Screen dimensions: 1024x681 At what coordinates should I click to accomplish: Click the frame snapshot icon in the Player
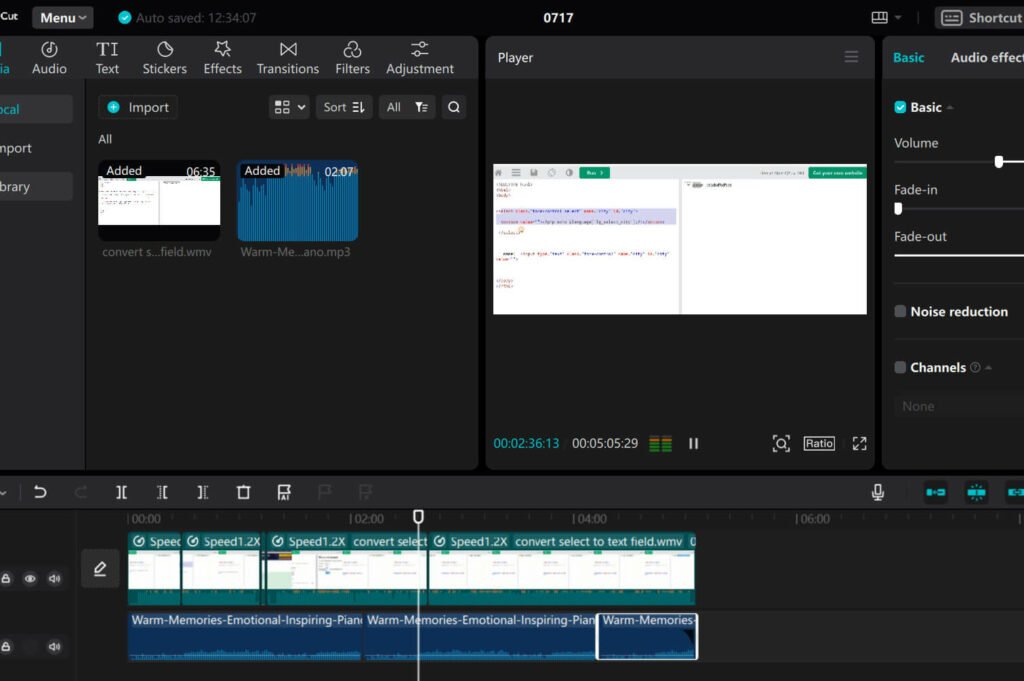[781, 443]
